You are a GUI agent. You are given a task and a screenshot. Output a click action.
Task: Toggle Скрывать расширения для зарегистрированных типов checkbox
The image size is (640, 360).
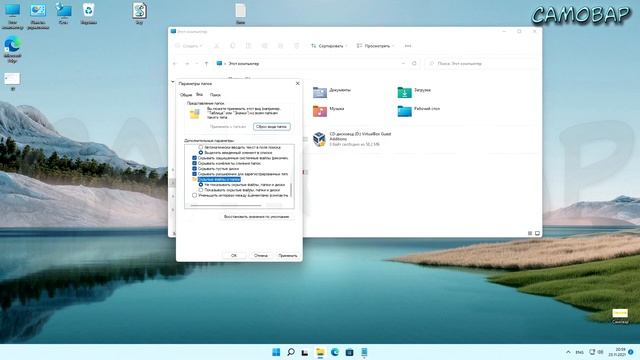pyautogui.click(x=194, y=174)
